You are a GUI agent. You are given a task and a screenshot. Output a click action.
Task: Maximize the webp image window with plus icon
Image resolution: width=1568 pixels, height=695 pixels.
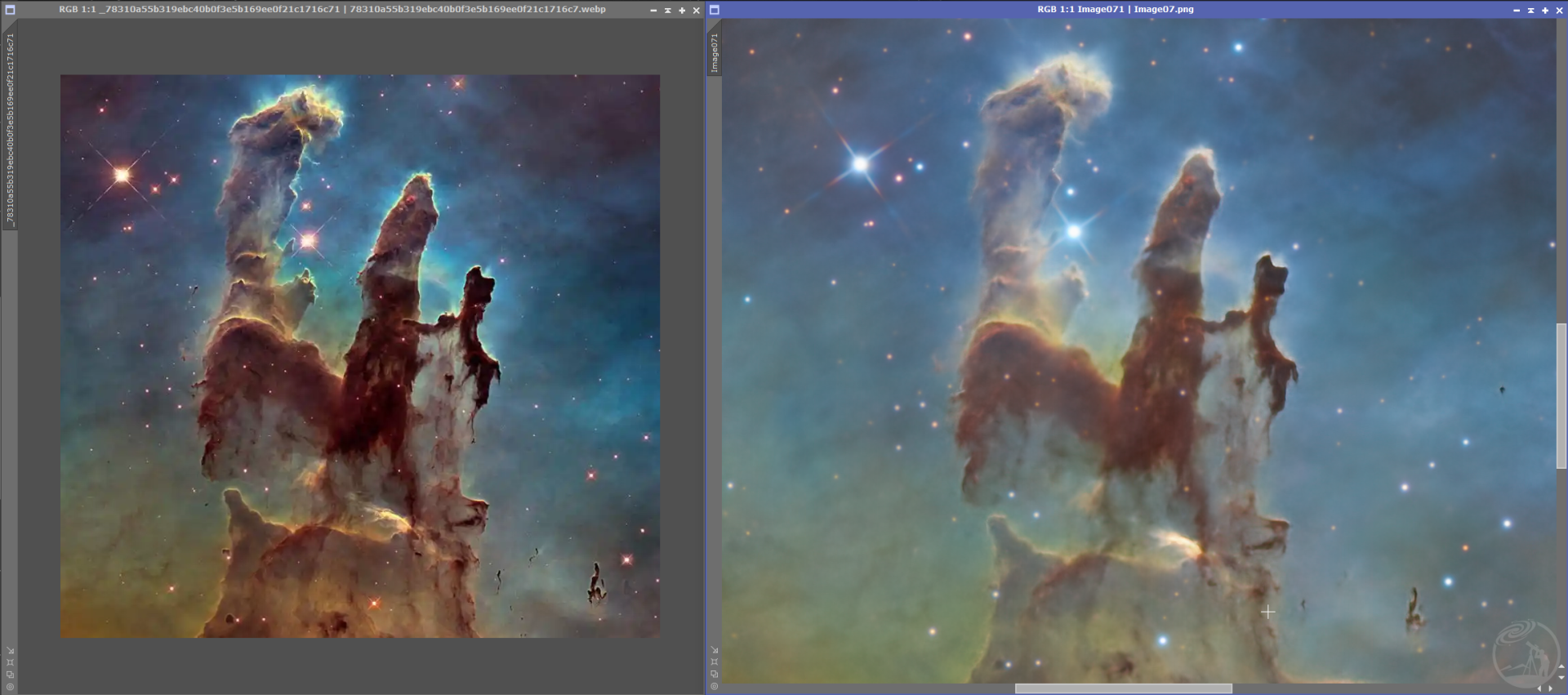pyautogui.click(x=682, y=11)
